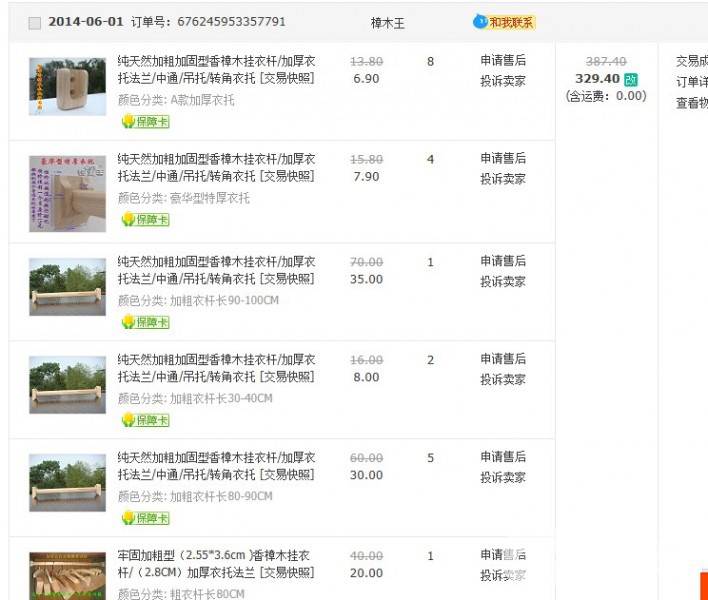Select the checkbox for order 2014-06-01
This screenshot has width=708, height=600.
pos(35,22)
